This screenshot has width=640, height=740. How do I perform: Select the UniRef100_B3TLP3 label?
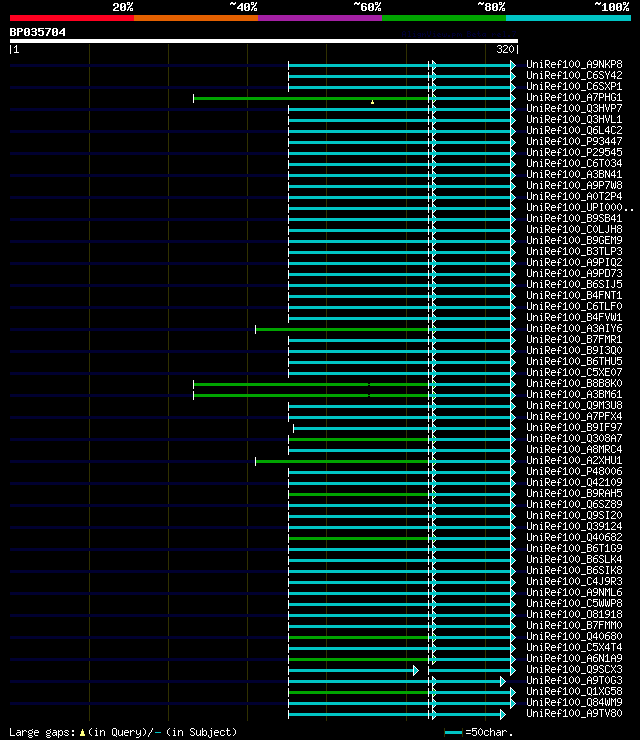574,251
